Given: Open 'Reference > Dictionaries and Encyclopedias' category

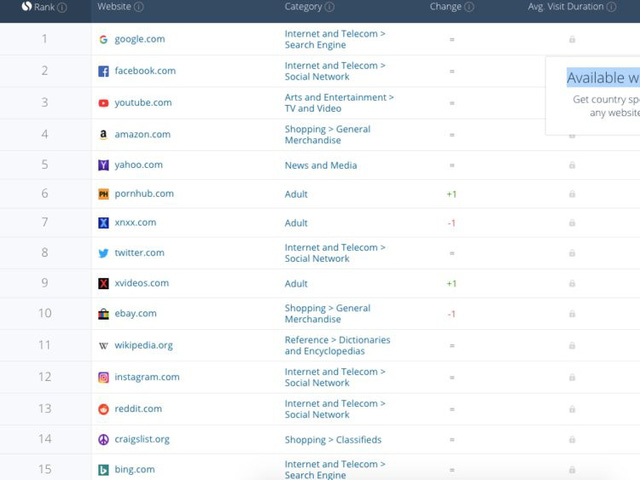Looking at the screenshot, I should click(338, 346).
